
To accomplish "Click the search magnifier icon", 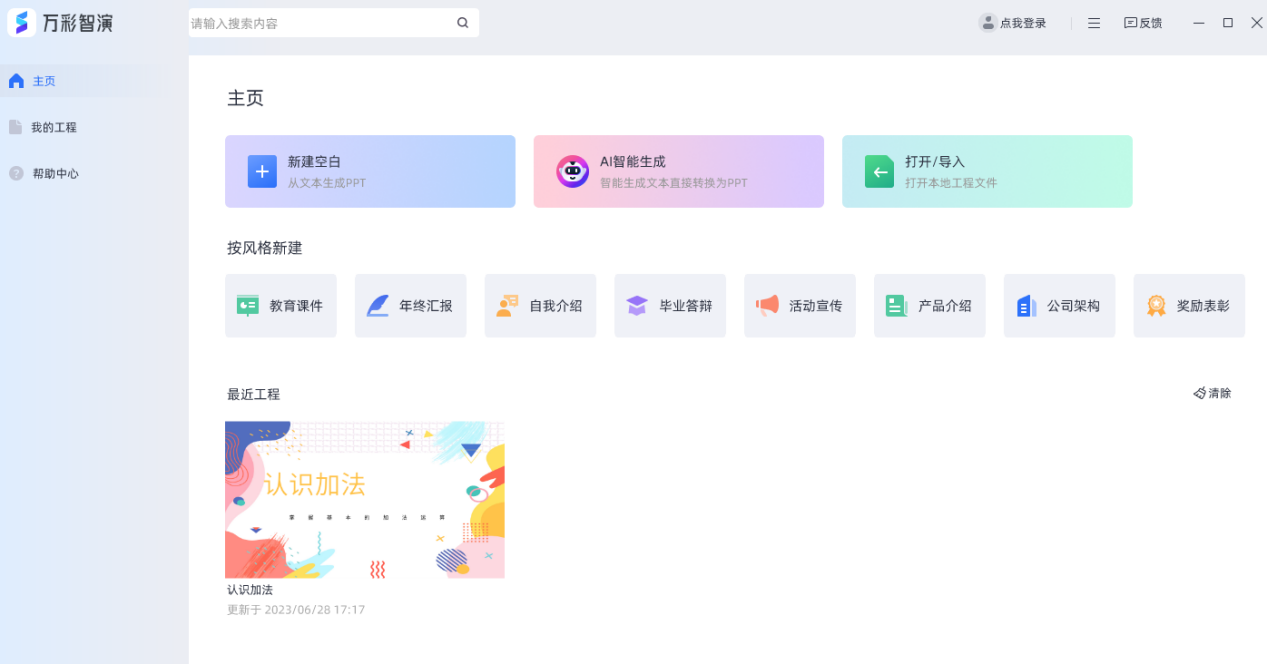I will tap(463, 23).
